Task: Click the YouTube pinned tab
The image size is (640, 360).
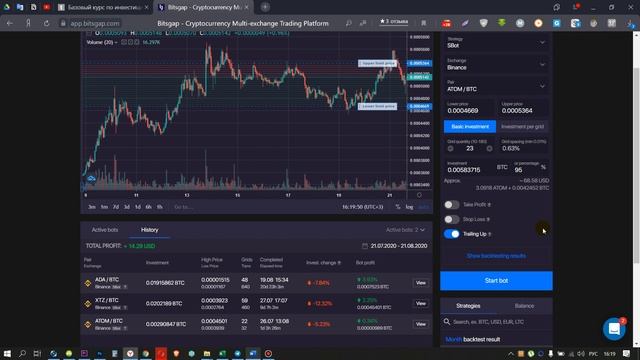Action: [47, 7]
